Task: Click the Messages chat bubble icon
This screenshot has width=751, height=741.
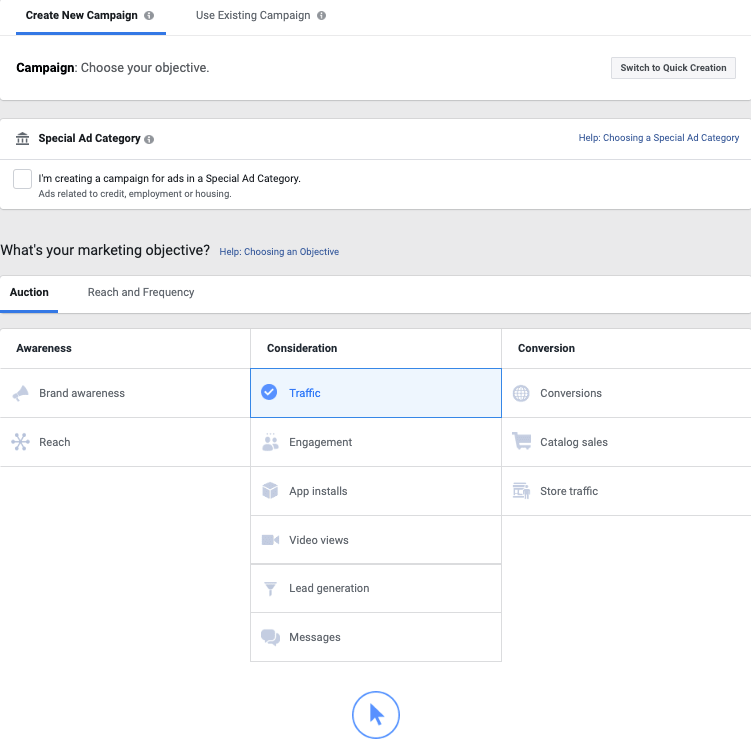Action: [270, 637]
